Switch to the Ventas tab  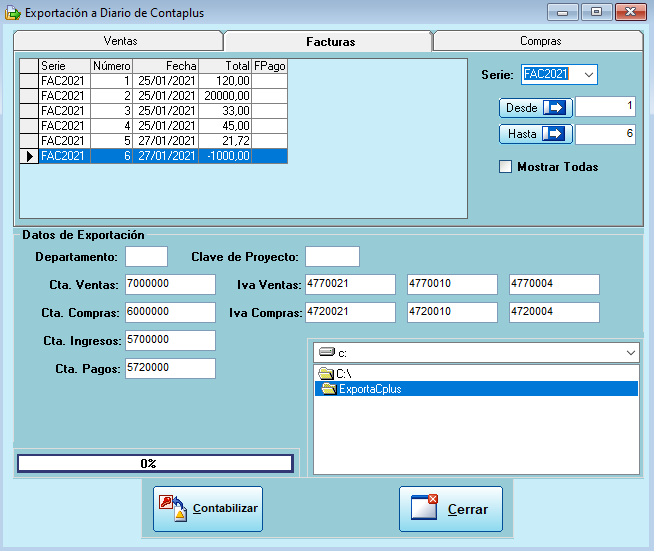point(119,41)
